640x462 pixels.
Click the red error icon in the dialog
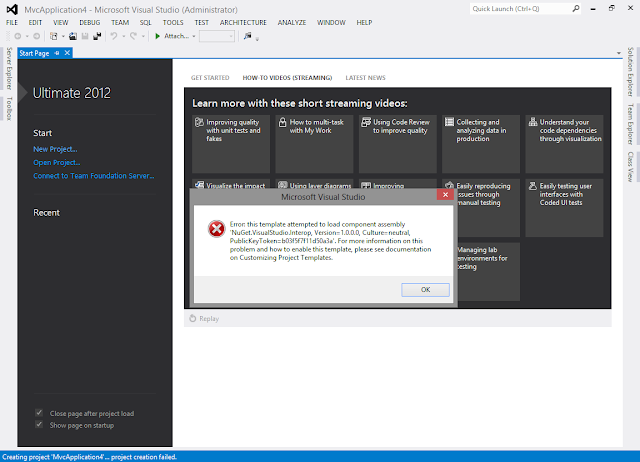pyautogui.click(x=216, y=229)
